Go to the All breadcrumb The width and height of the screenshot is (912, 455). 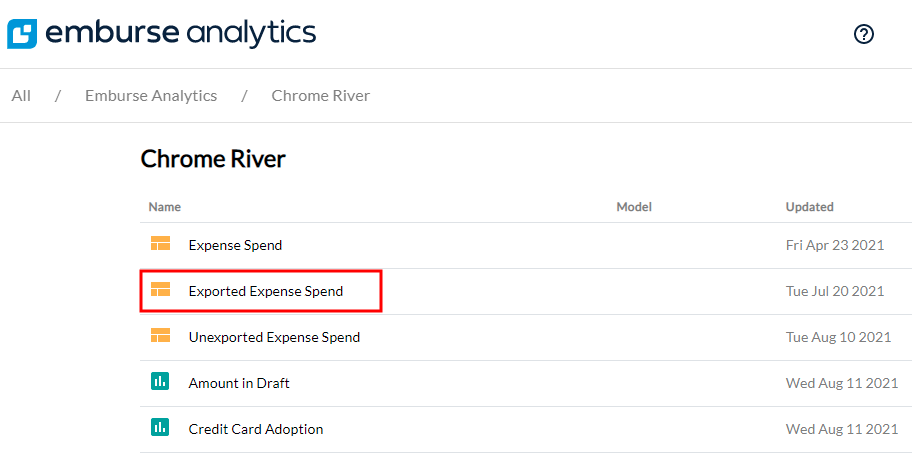click(x=21, y=96)
